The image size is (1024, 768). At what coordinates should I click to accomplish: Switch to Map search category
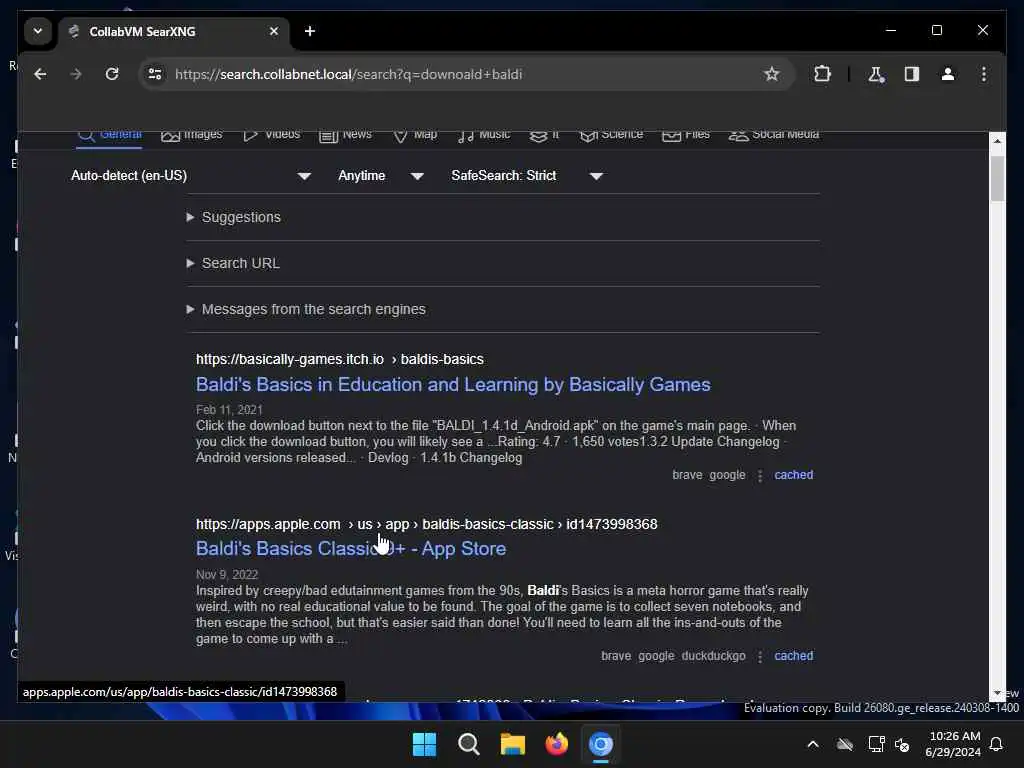pos(415,135)
